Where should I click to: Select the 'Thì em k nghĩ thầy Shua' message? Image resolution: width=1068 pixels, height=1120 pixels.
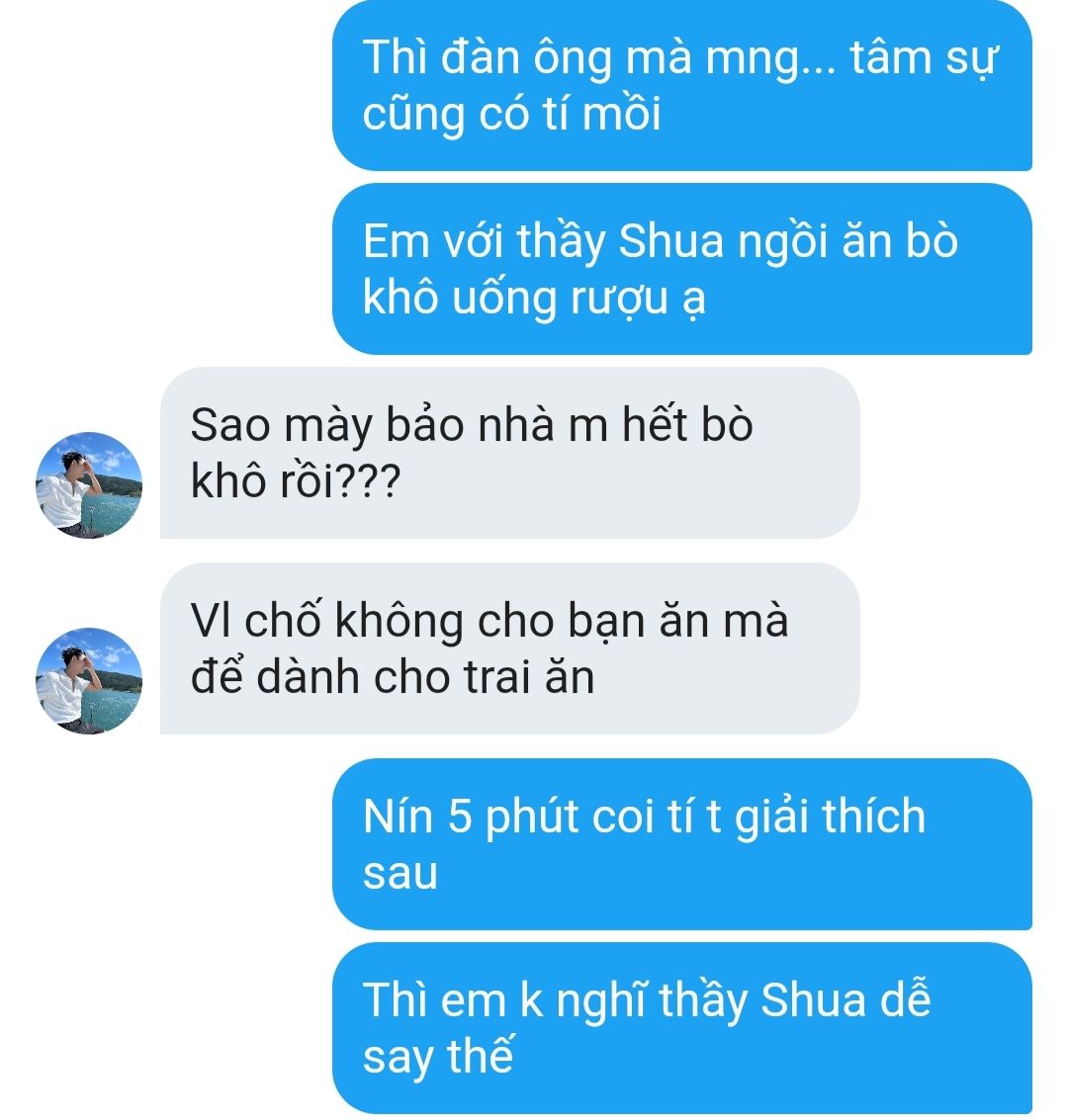681,1028
